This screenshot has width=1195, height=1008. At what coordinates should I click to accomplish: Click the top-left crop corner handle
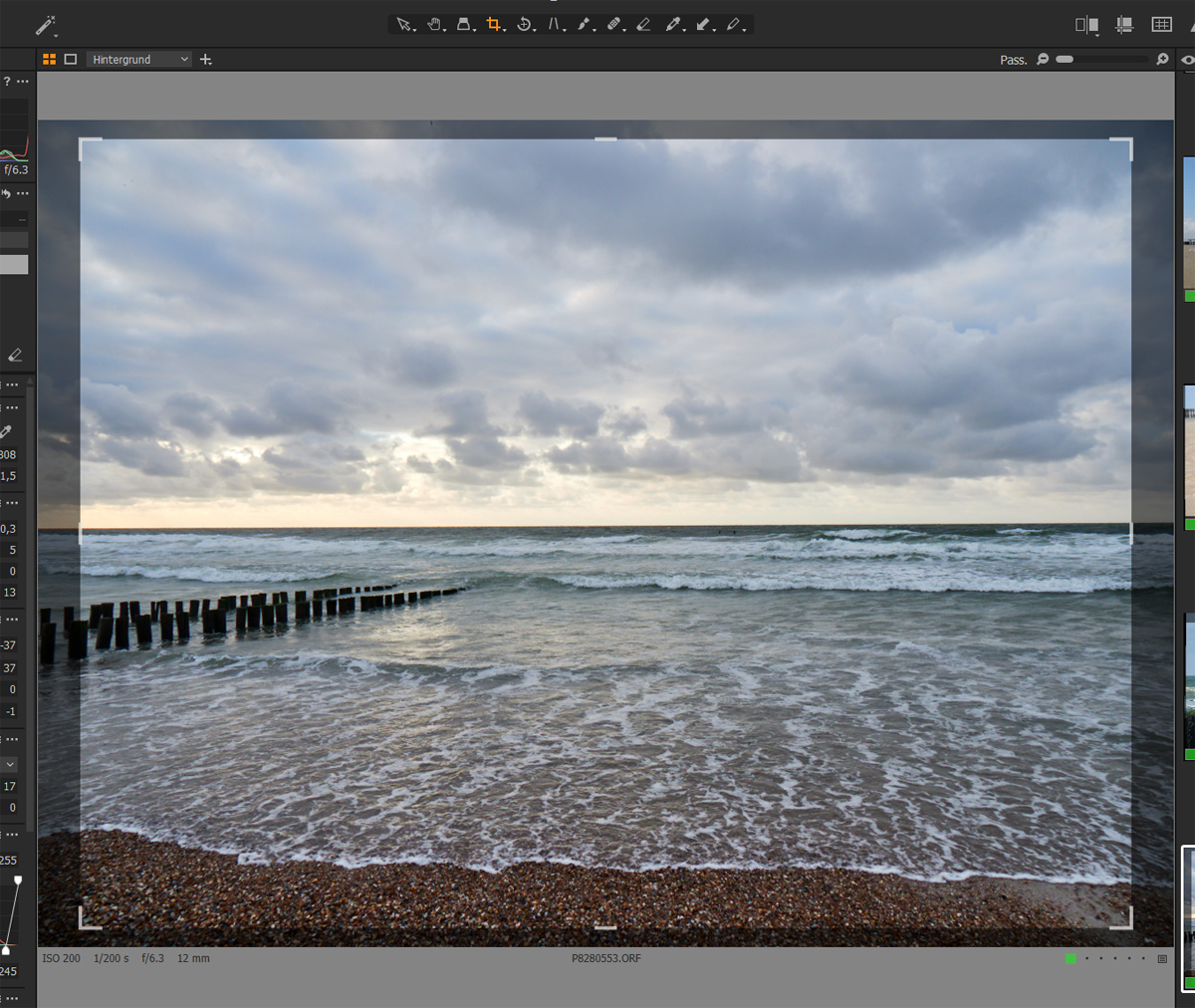(82, 141)
